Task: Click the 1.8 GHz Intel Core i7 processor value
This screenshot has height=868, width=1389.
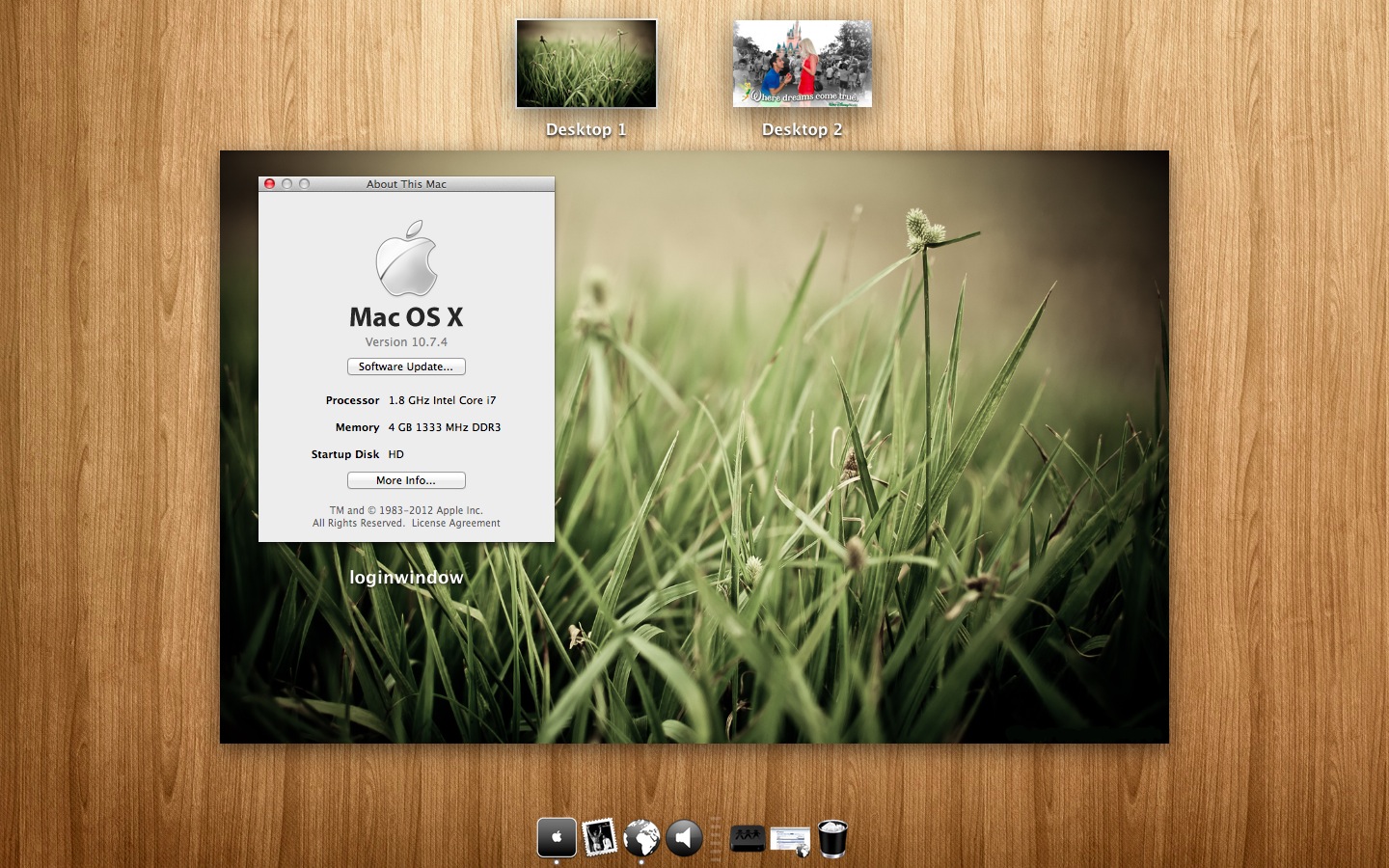Action: coord(443,400)
